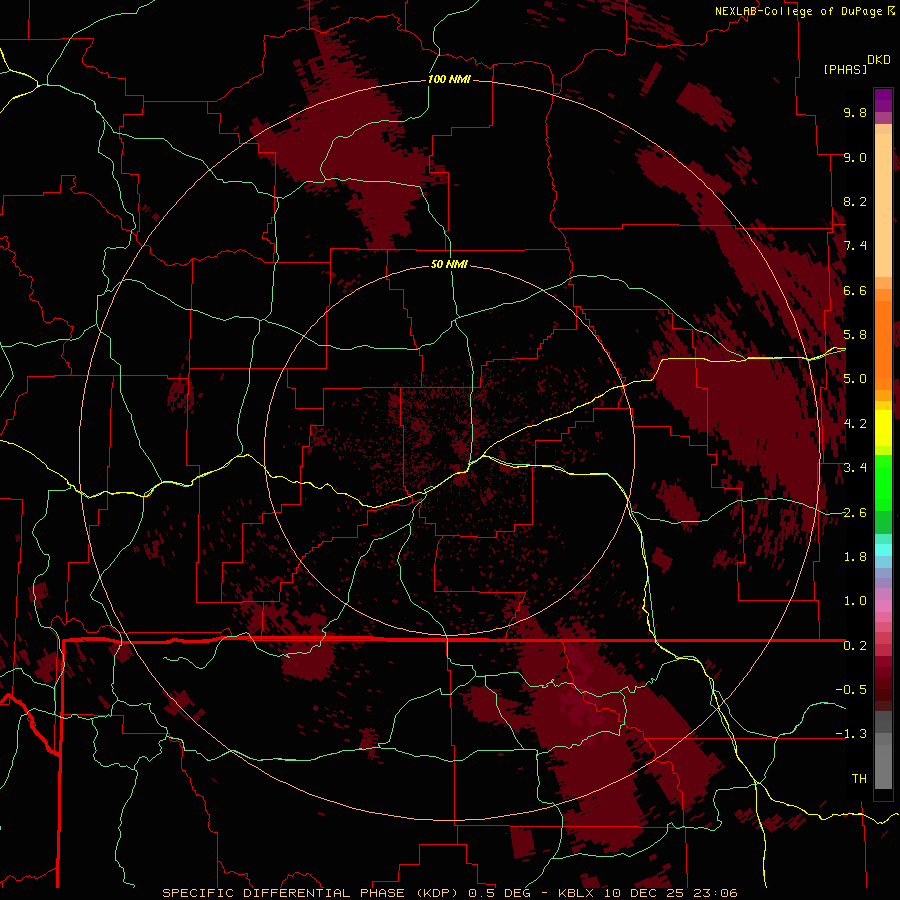900x900 pixels.
Task: Click the cyan segment of the color bar
Action: point(883,549)
